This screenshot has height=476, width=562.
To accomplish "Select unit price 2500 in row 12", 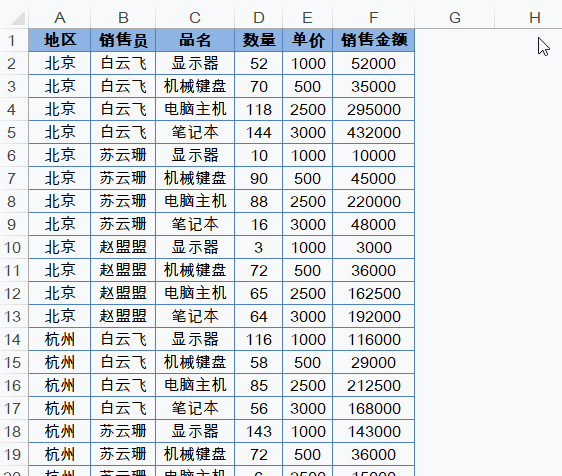I will tap(308, 293).
